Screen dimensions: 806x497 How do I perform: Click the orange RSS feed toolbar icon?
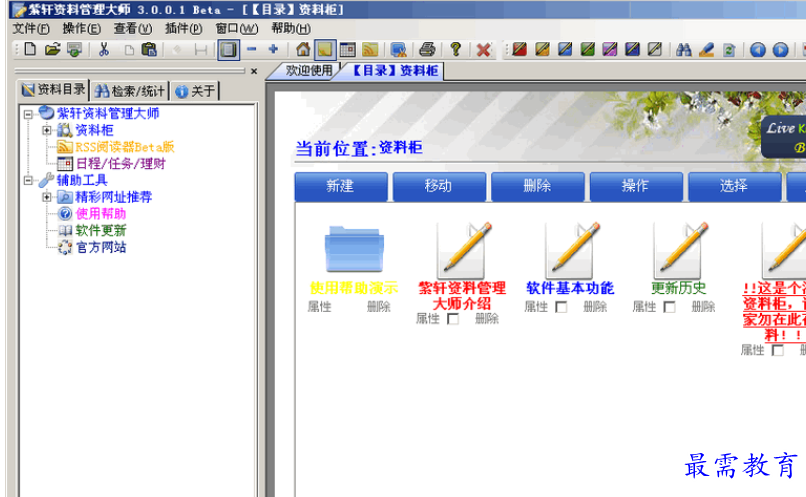click(370, 50)
